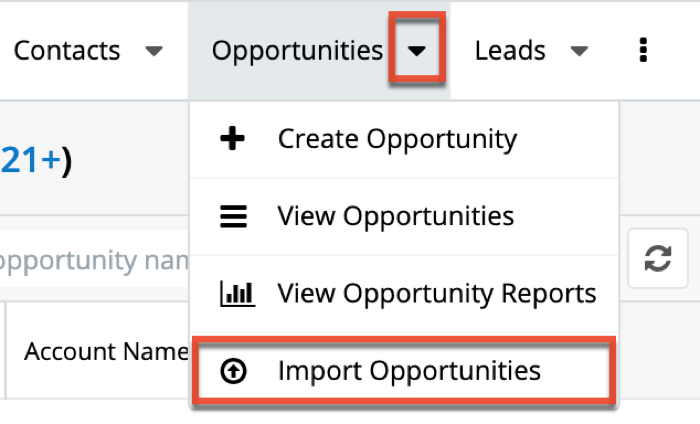
Task: Click the upload arrow icon for Import
Action: pyautogui.click(x=233, y=371)
